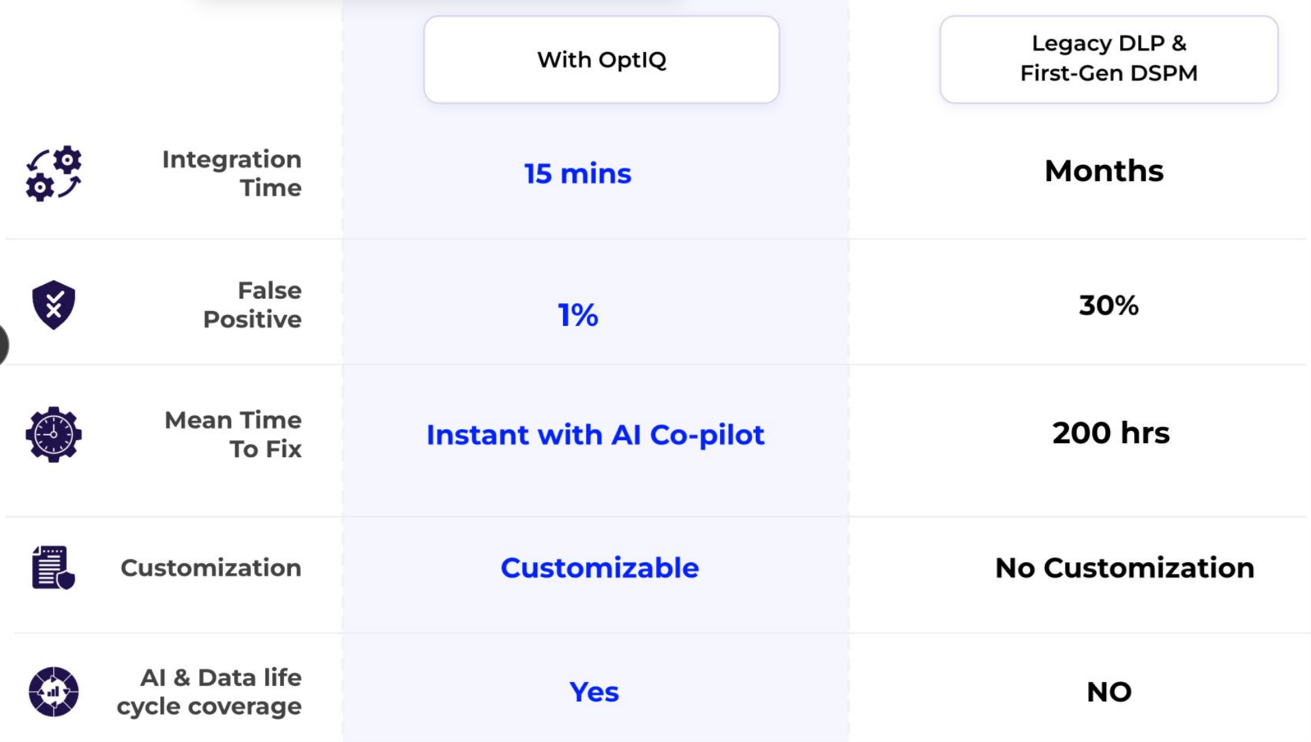Click the False Positive shield icon
The image size is (1311, 742).
tap(54, 305)
